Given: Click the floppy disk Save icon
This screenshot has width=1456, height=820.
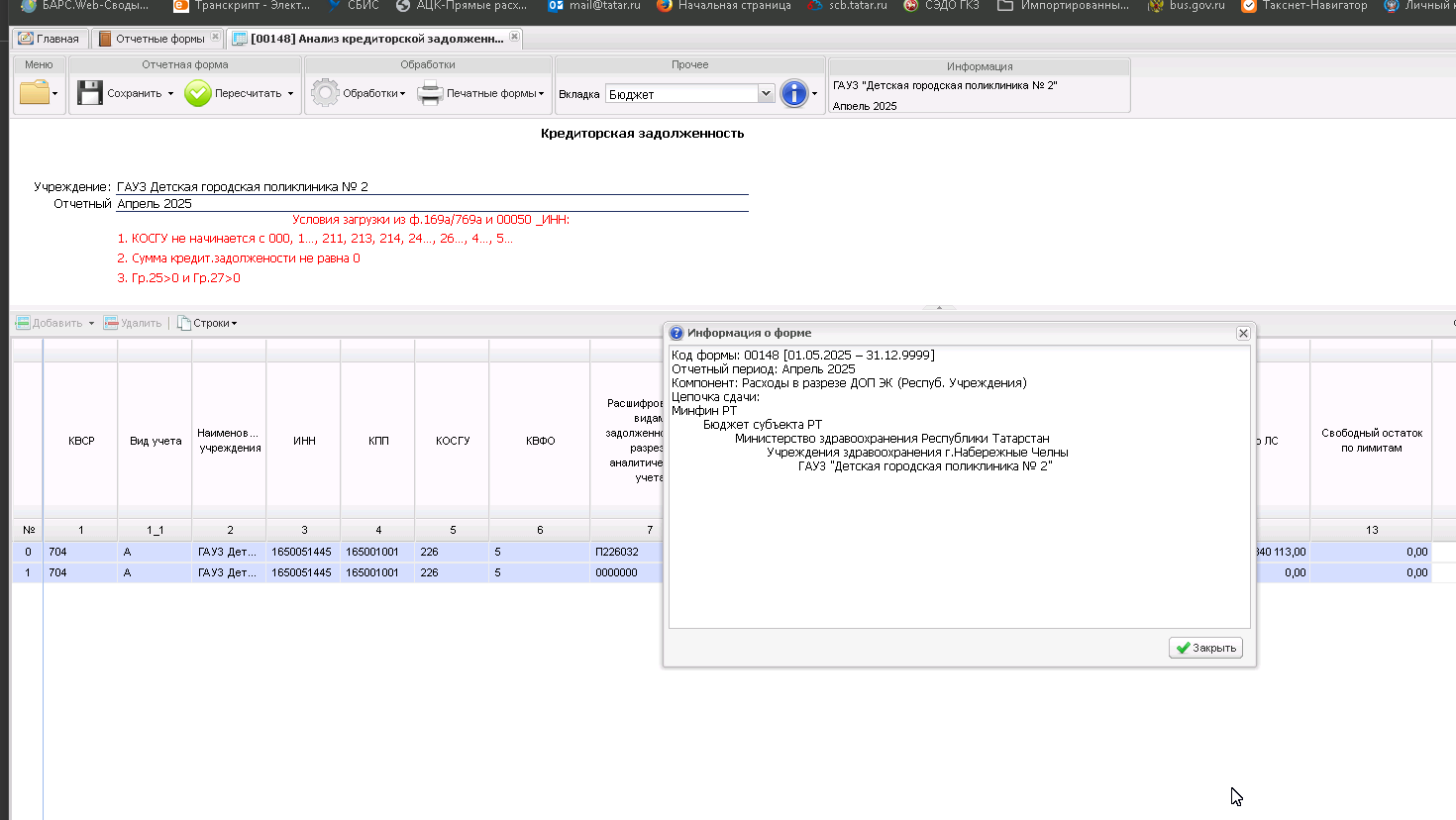Looking at the screenshot, I should (90, 93).
